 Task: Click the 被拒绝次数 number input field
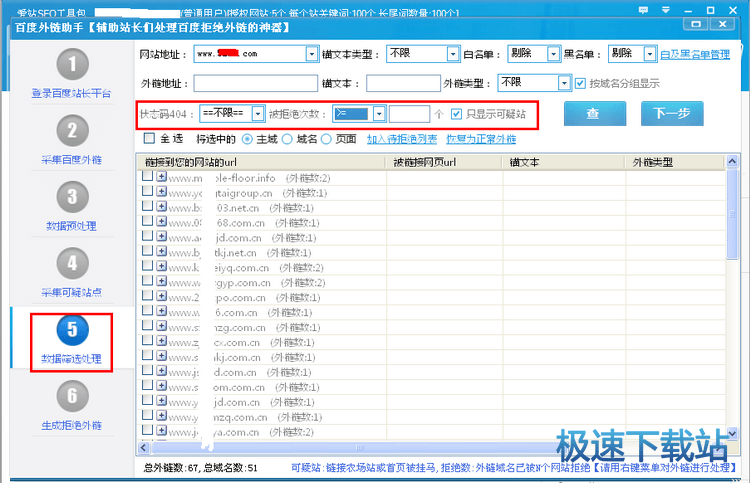(409, 114)
